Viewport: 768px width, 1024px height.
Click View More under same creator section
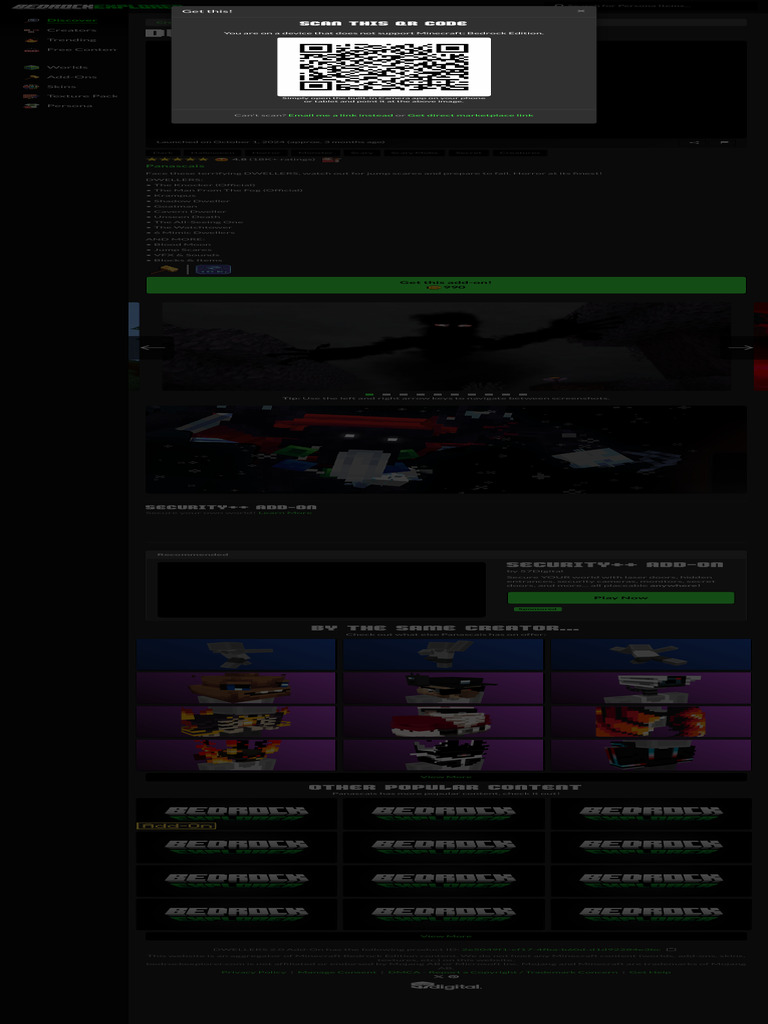(445, 777)
